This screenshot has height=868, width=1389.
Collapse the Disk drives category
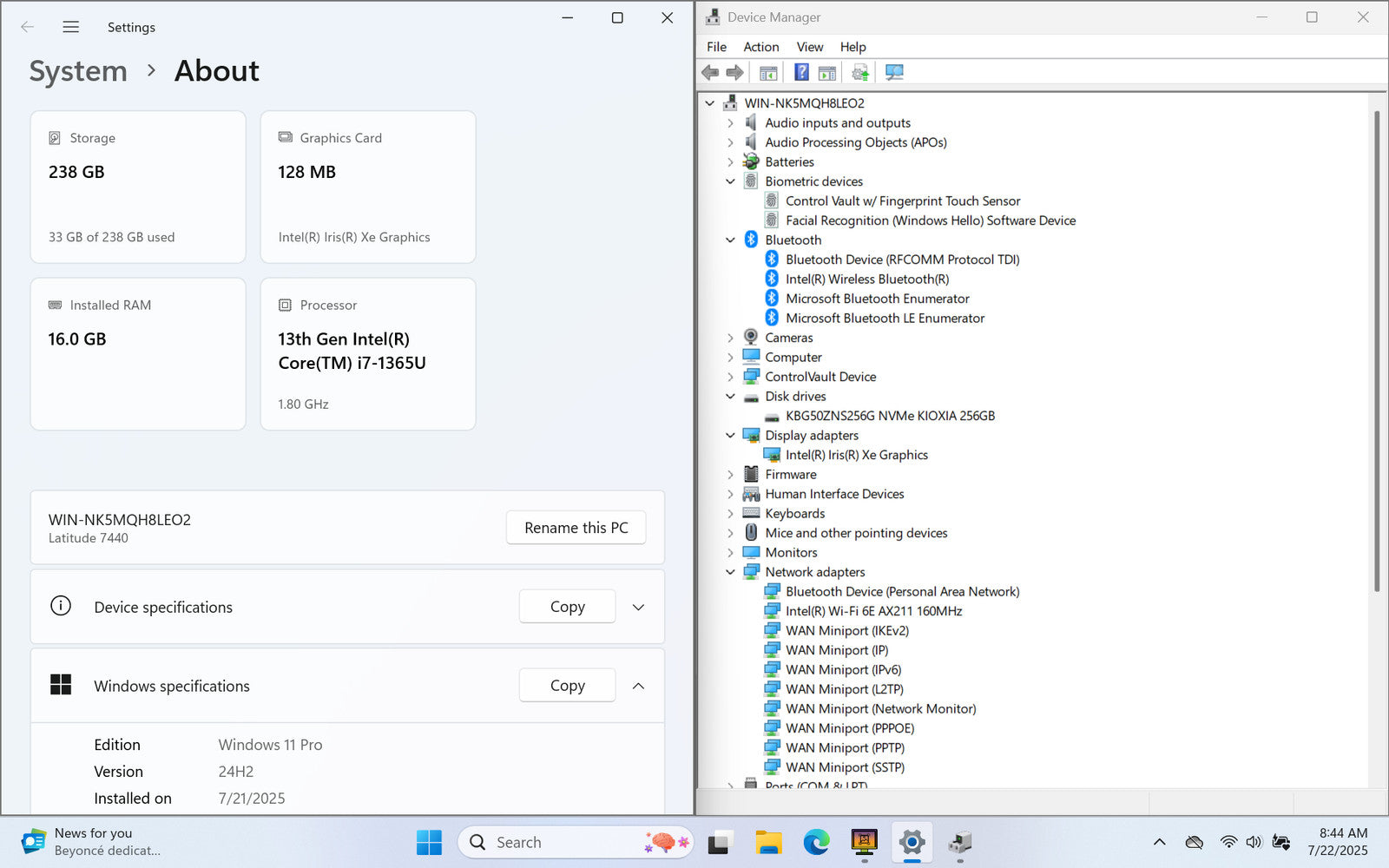tap(730, 397)
